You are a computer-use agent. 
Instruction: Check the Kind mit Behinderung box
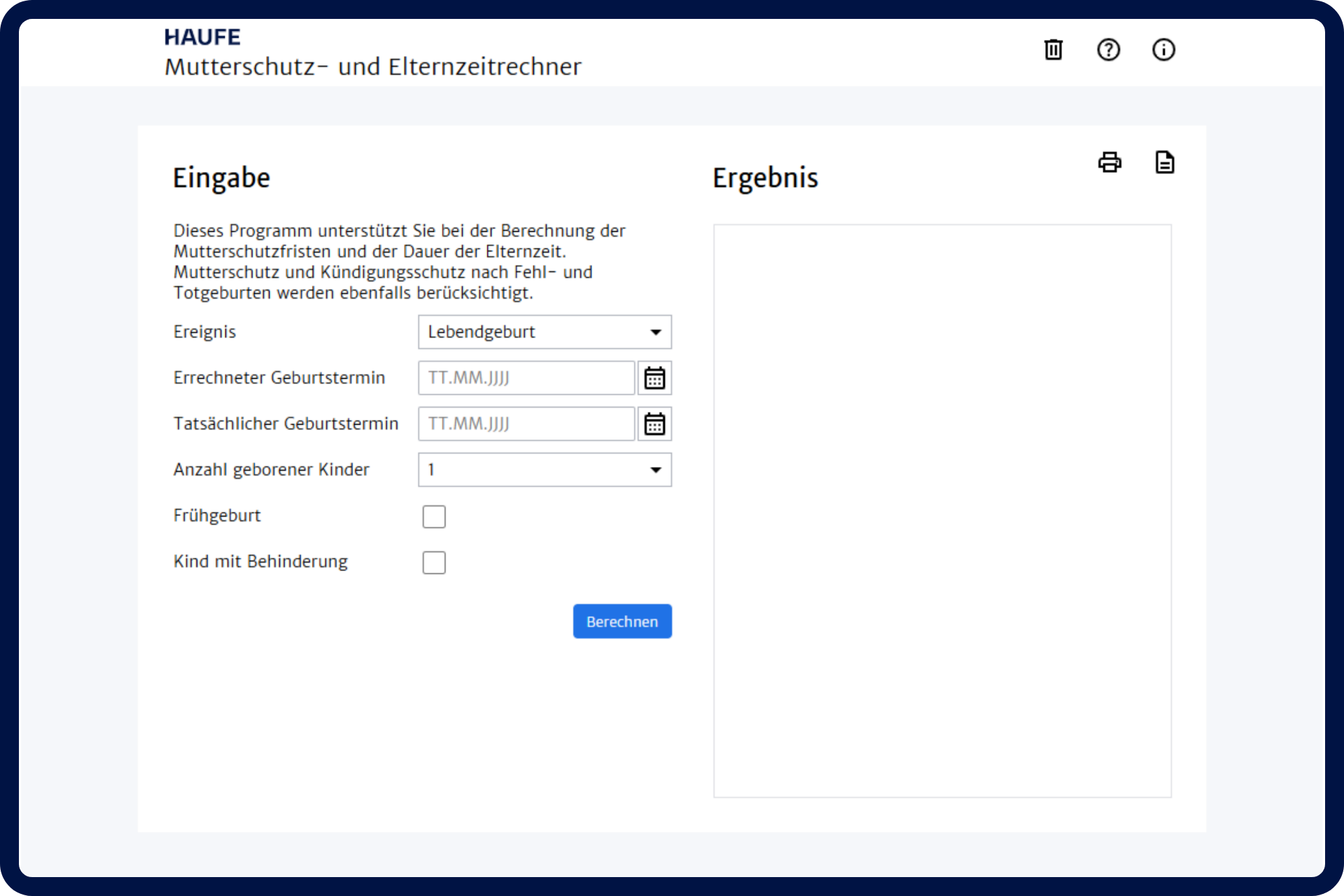pos(434,563)
